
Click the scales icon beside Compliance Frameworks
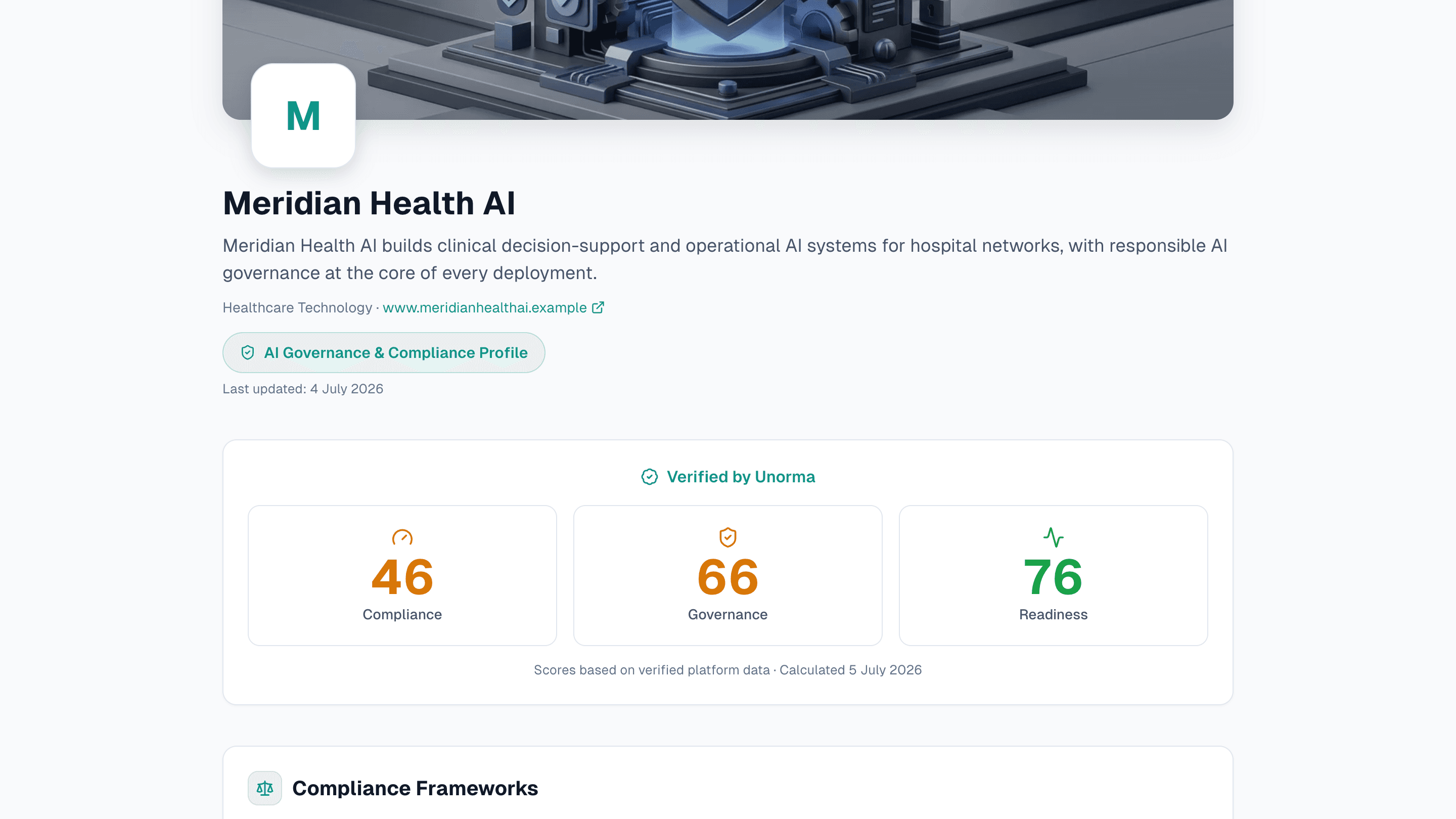pyautogui.click(x=265, y=788)
